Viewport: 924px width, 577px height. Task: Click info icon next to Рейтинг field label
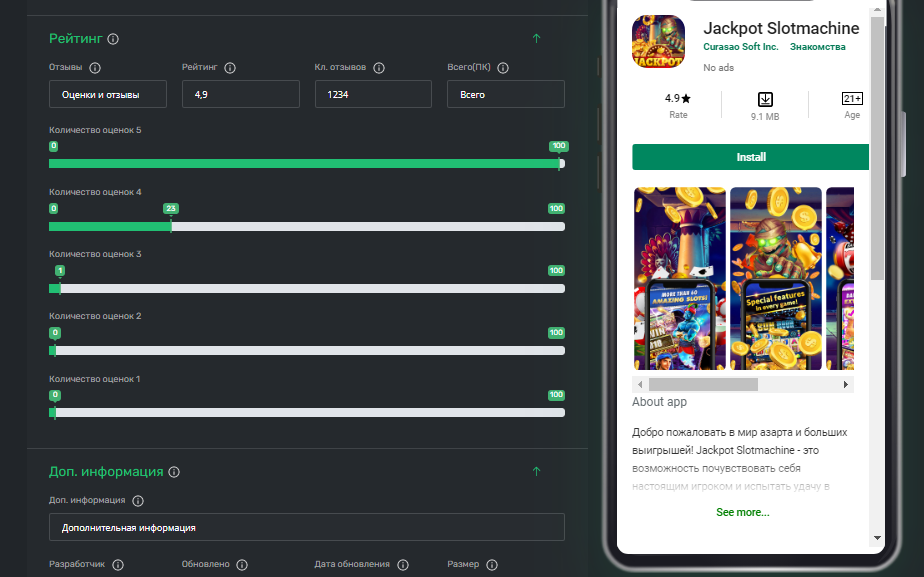pos(230,68)
